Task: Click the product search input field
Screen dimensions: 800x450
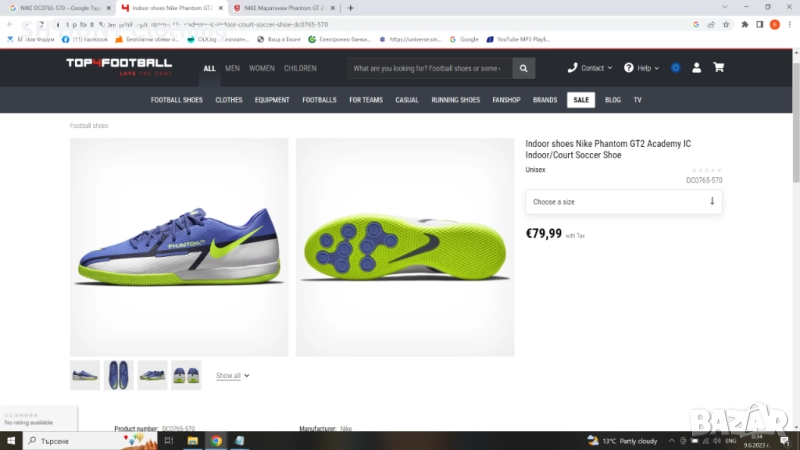Action: click(x=430, y=68)
